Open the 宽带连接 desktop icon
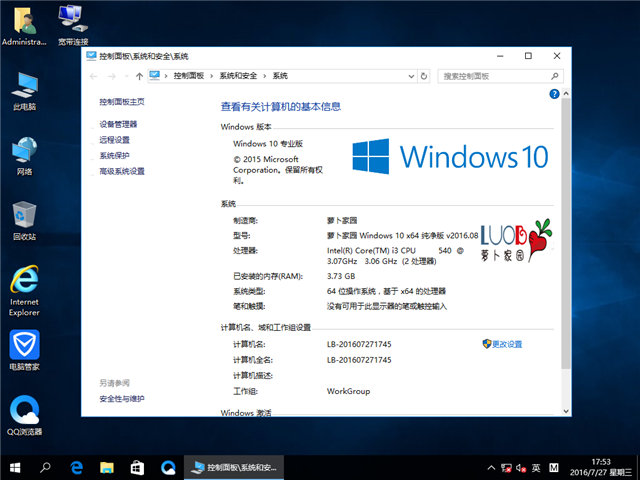The width and height of the screenshot is (640, 480). [x=73, y=25]
